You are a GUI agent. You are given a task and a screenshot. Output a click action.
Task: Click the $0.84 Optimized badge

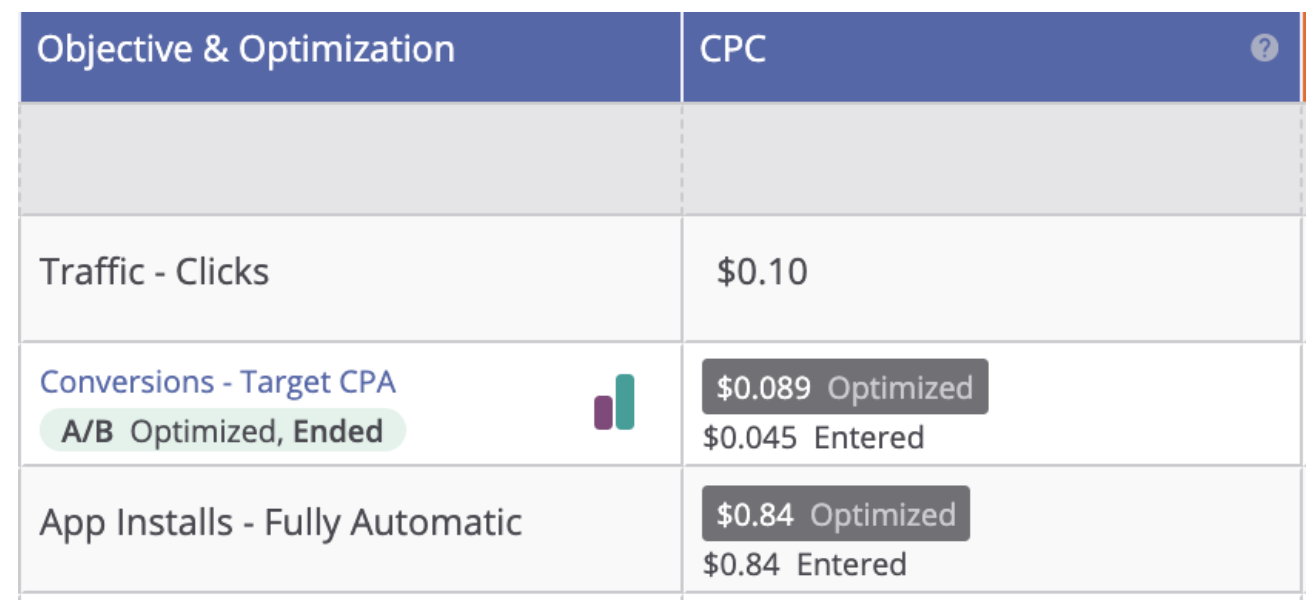click(x=835, y=515)
